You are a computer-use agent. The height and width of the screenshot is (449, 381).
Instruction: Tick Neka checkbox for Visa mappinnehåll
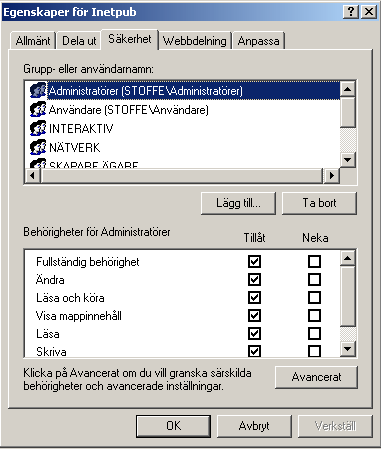(x=314, y=315)
